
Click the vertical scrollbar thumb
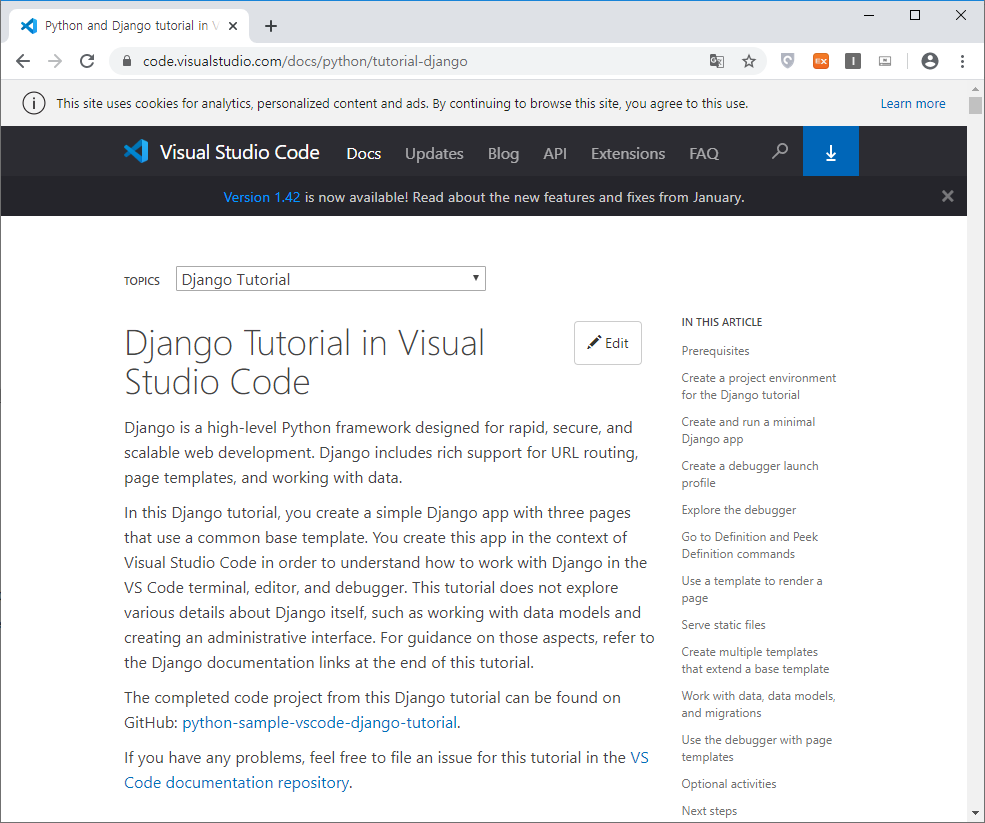[975, 105]
